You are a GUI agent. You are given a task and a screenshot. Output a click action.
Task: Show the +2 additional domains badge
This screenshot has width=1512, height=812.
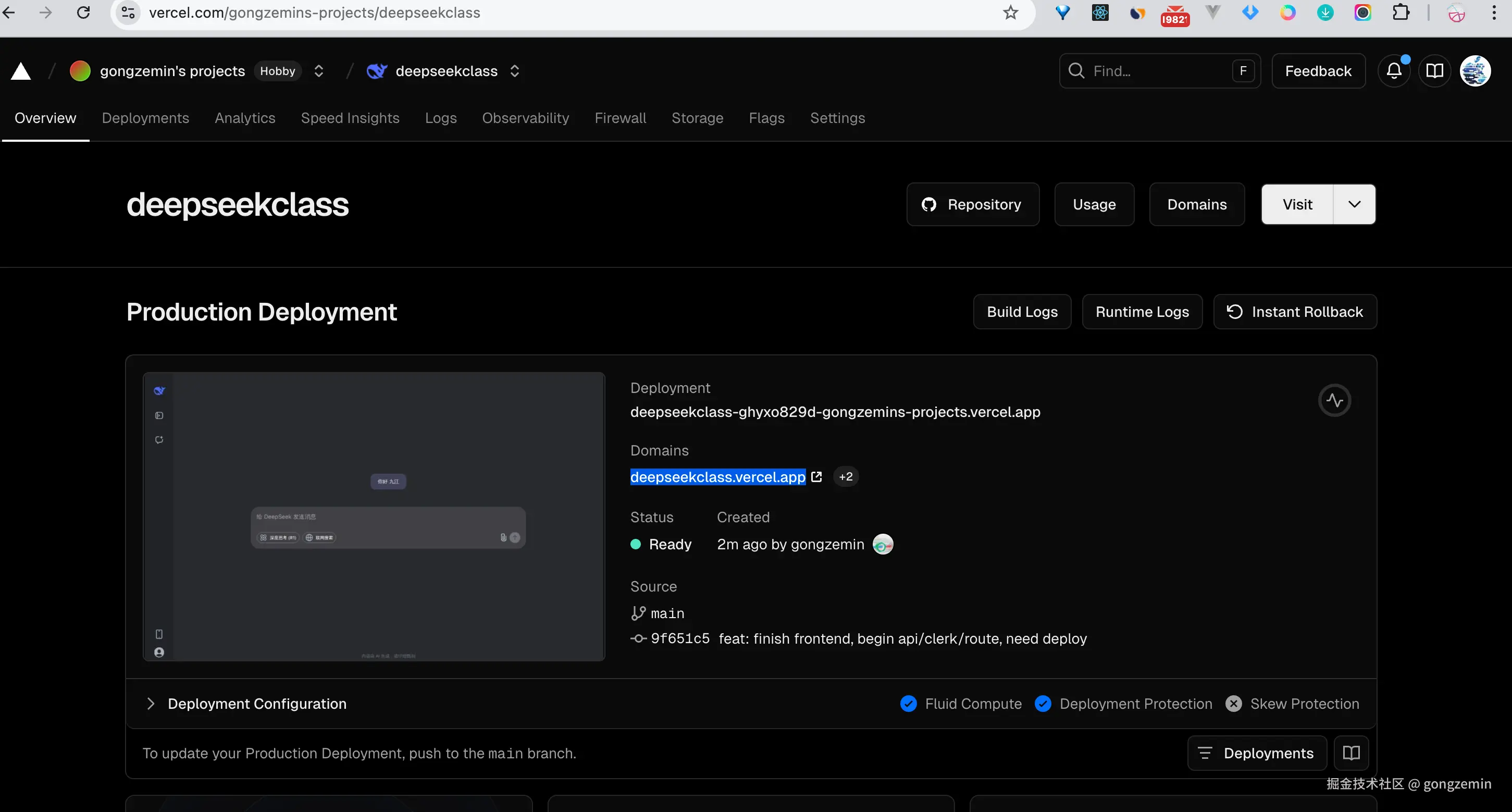(846, 477)
